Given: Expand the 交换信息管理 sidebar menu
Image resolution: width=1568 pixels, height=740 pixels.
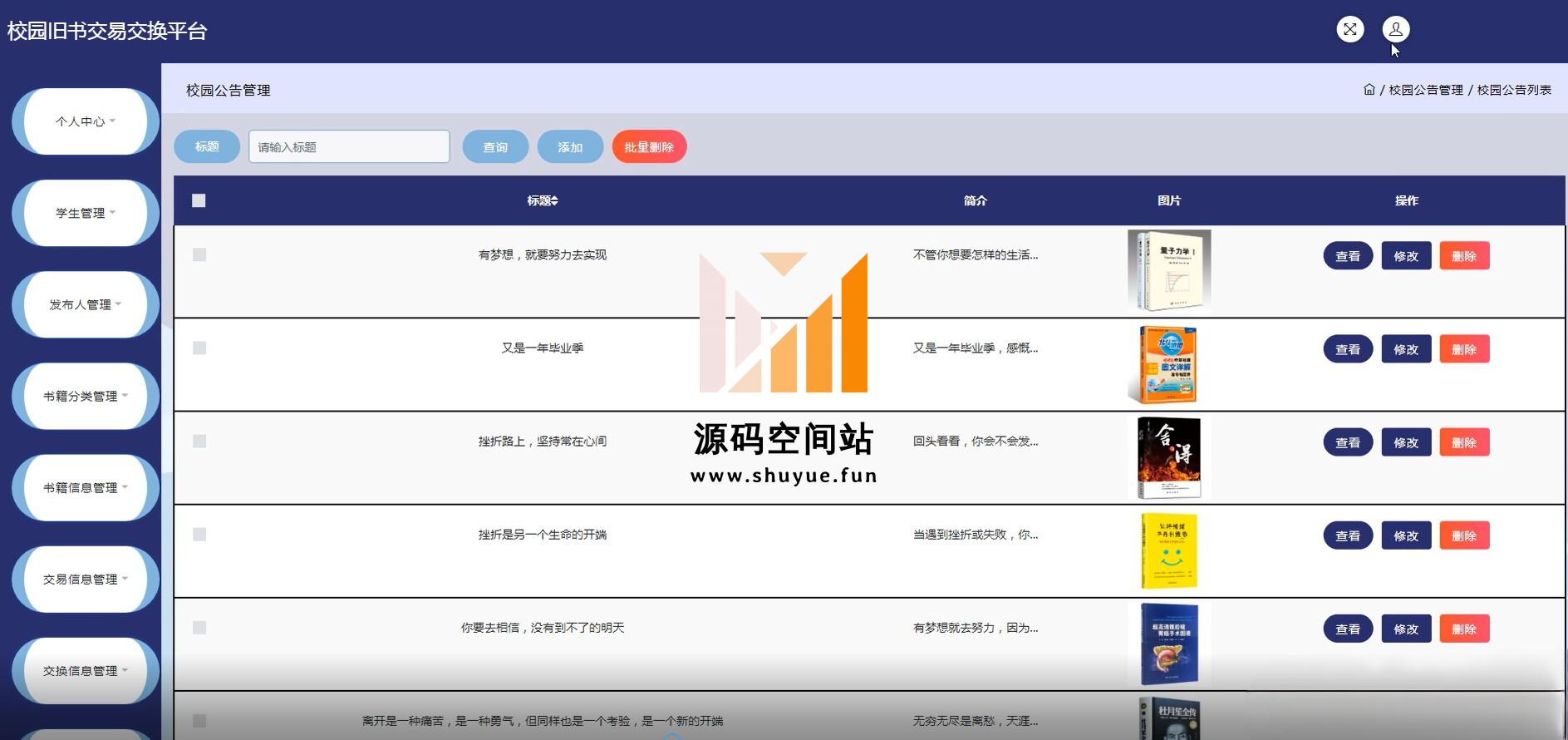Looking at the screenshot, I should [x=86, y=670].
